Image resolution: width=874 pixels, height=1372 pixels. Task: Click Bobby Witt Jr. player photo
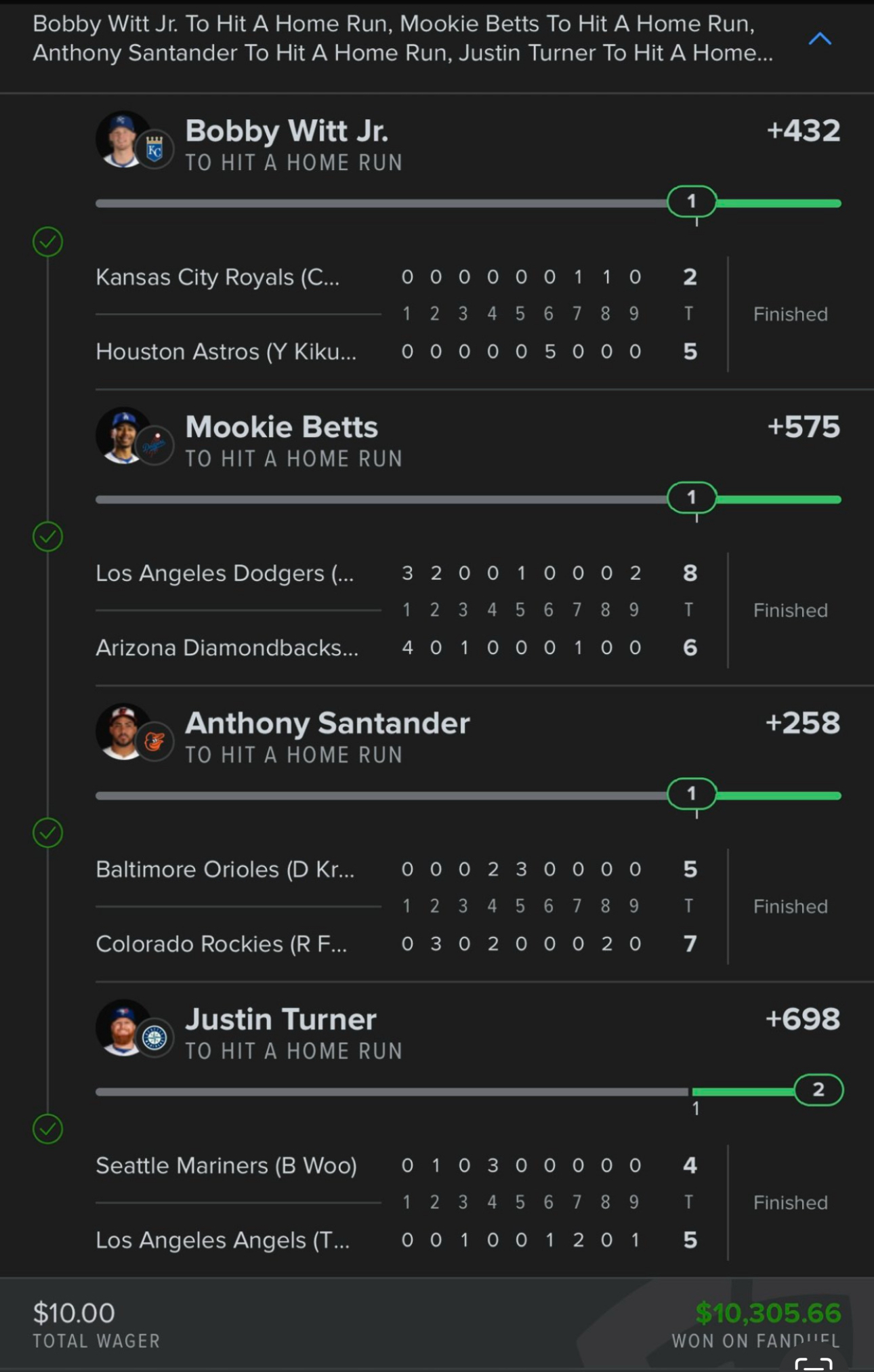[123, 140]
